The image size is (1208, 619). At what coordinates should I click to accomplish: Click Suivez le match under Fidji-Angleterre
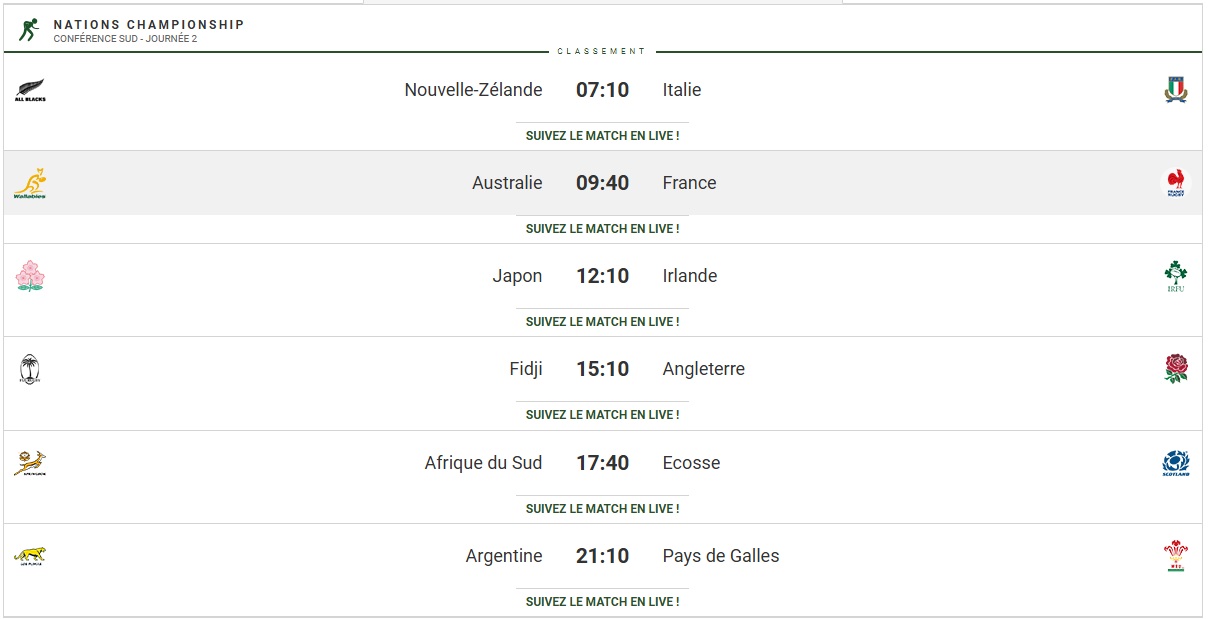pos(603,414)
